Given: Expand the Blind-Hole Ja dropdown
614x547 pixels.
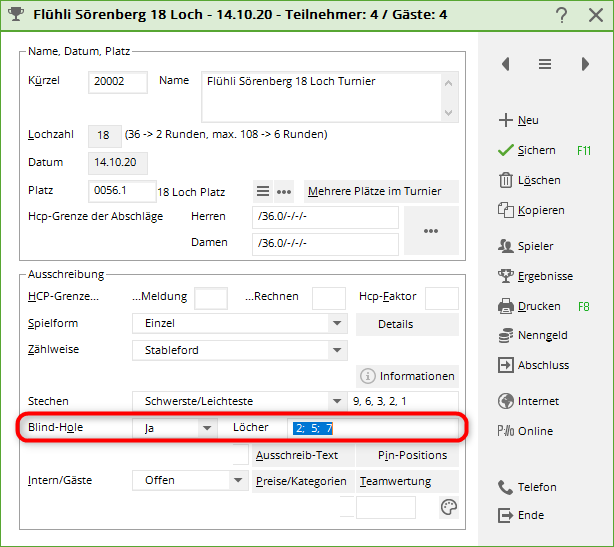Looking at the screenshot, I should pos(207,428).
